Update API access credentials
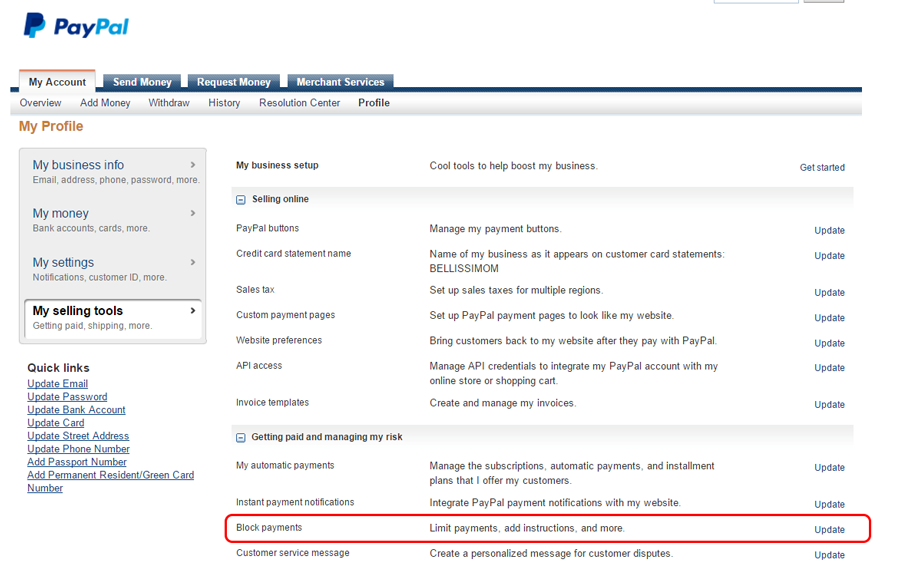Screen dimensions: 900x571 coord(829,368)
